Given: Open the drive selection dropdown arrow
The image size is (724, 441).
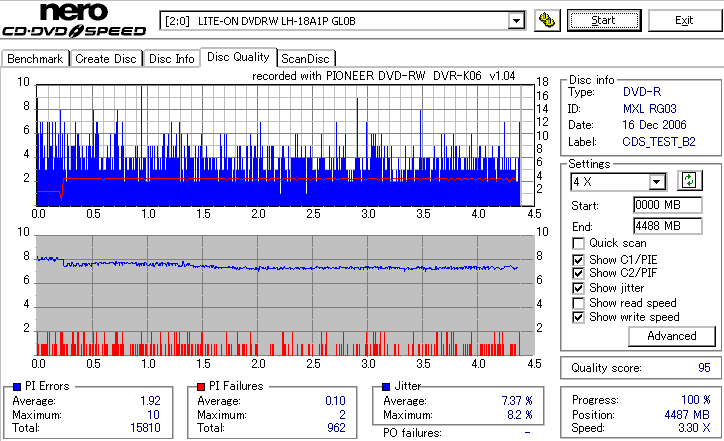Looking at the screenshot, I should pos(516,21).
